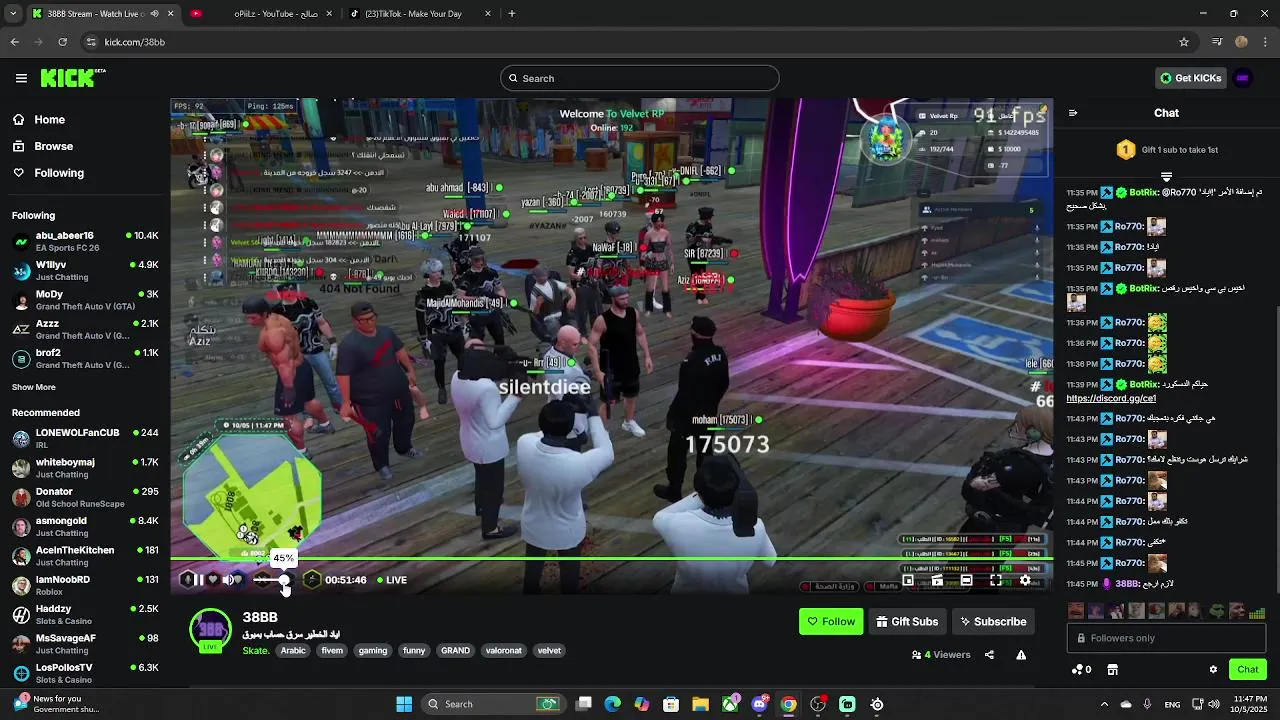Screen dimensions: 1280x720
Task: Open brof2 channel in sidebar
Action: (84, 358)
